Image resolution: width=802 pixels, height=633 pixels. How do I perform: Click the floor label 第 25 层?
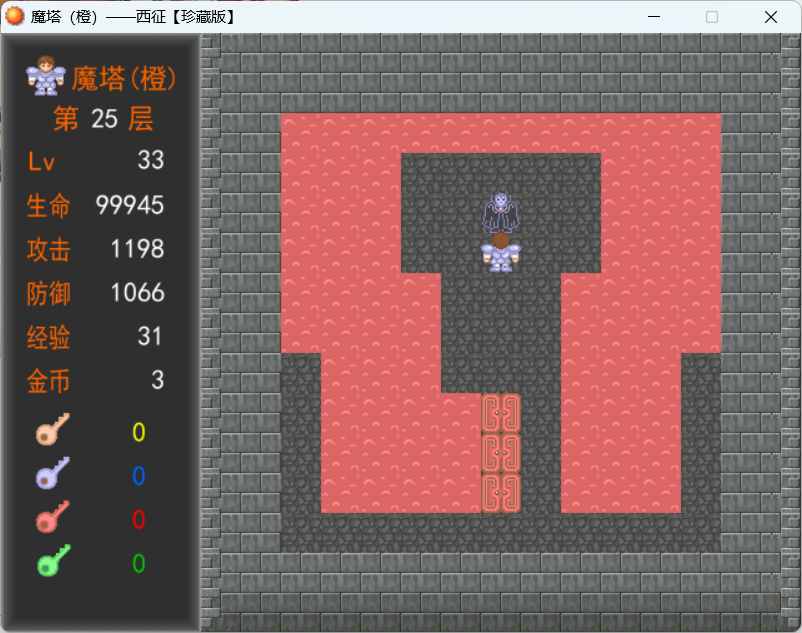click(x=103, y=119)
